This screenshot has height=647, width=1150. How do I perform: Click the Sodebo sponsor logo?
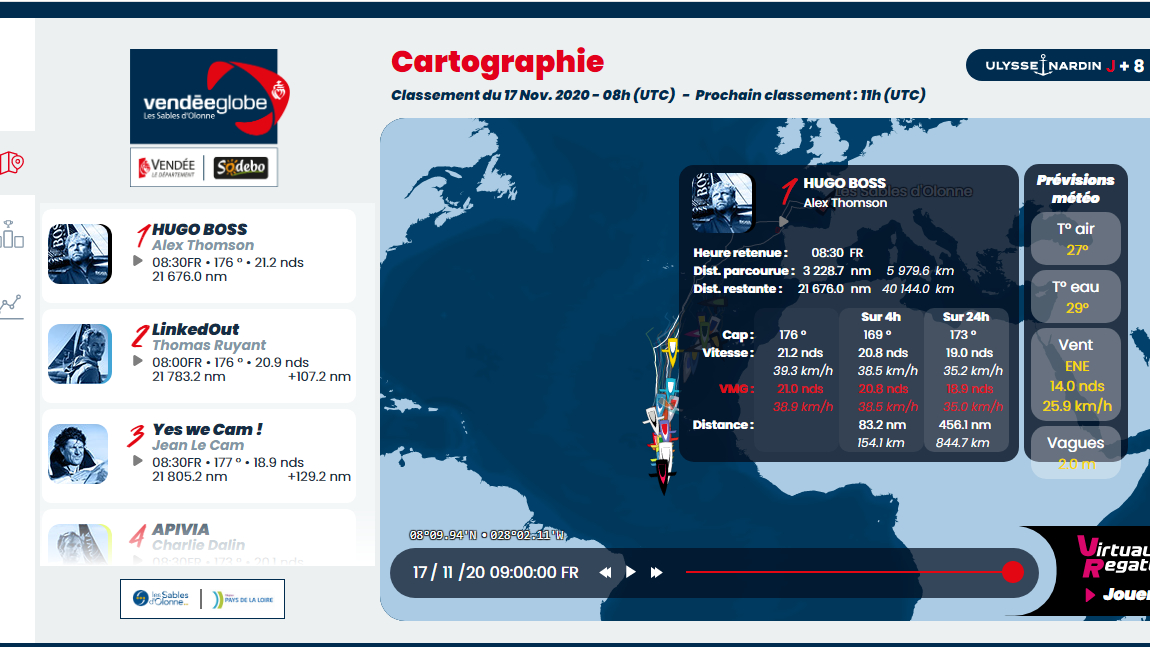click(241, 167)
